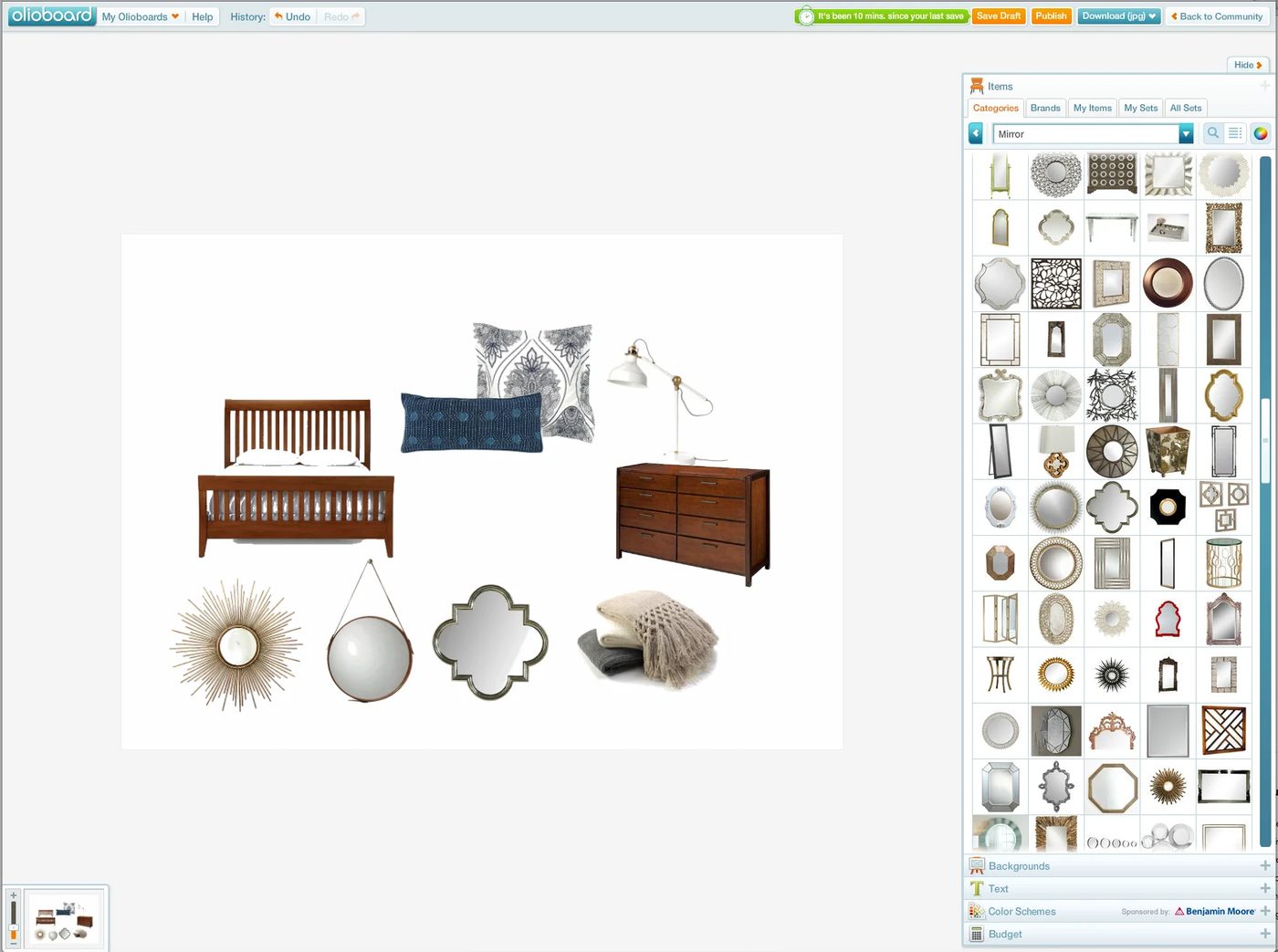Select the white desk lamp
Image resolution: width=1278 pixels, height=952 pixels.
pos(664,401)
